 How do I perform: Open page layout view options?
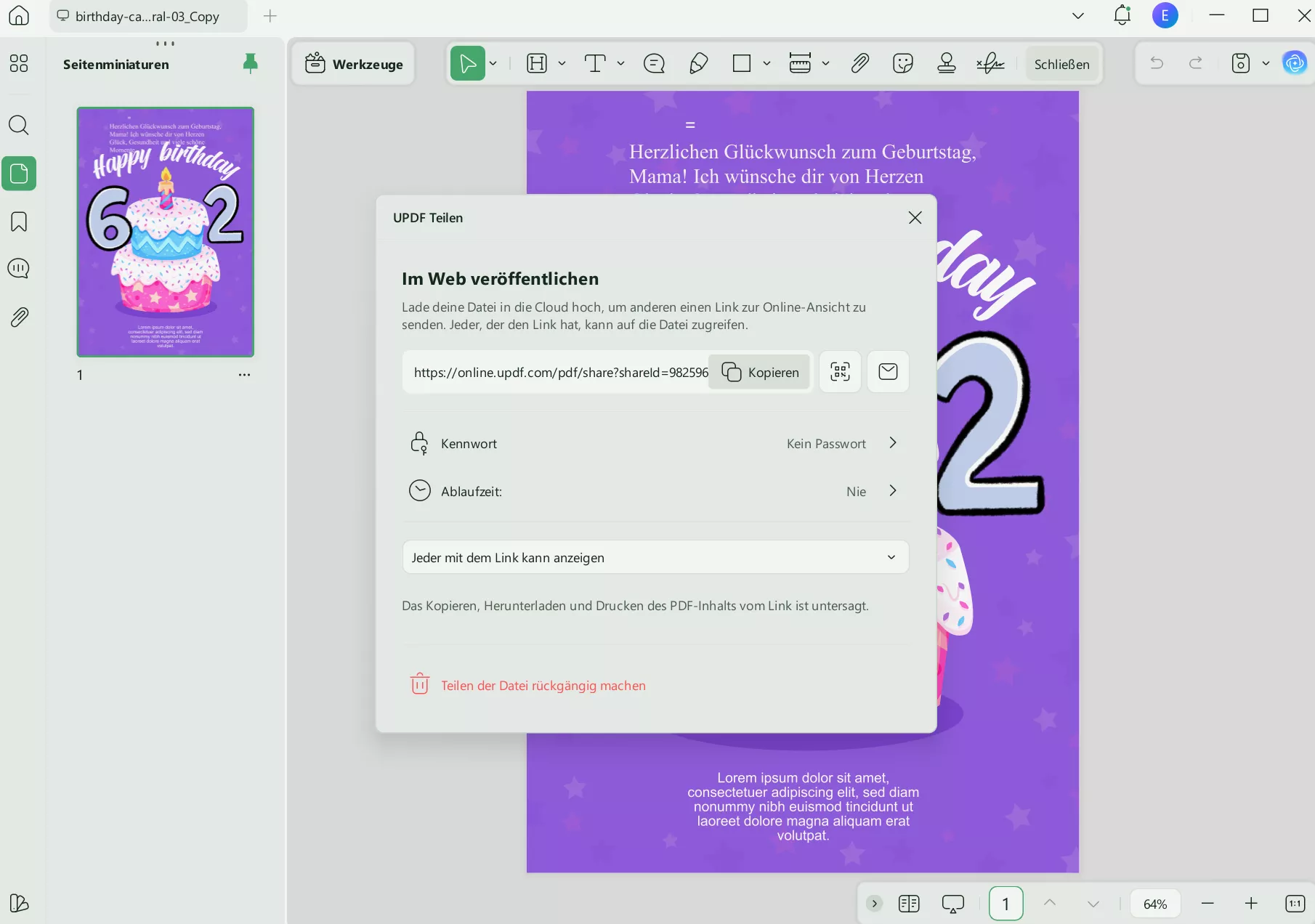(x=909, y=904)
